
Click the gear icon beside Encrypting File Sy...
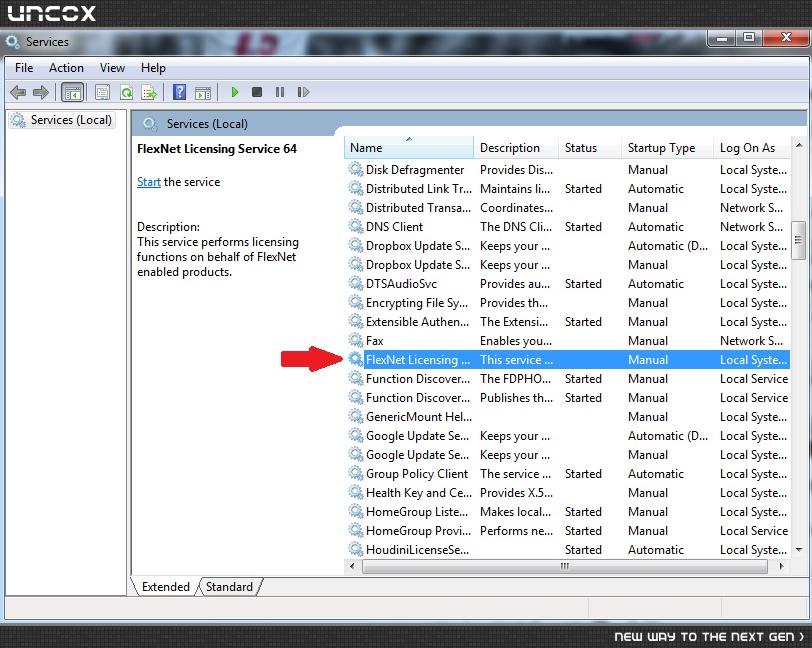(356, 303)
